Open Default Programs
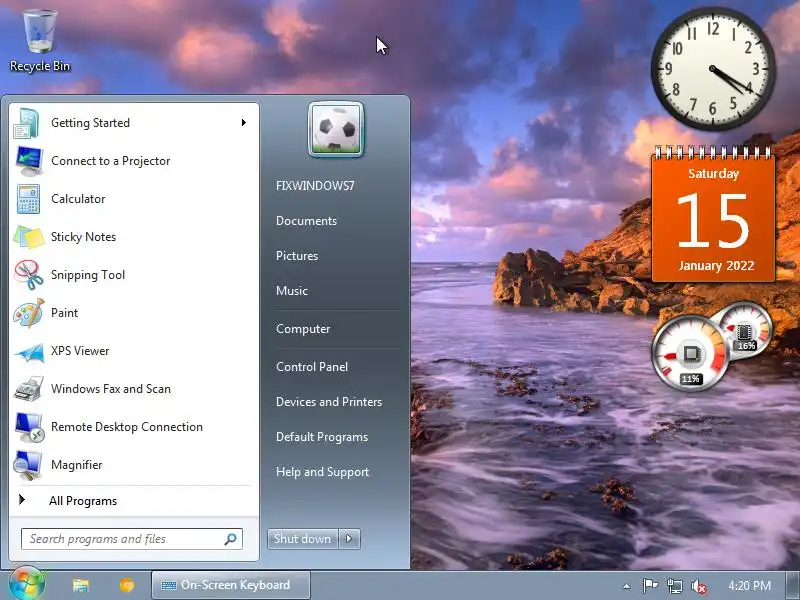Screen dimensions: 800x600 click(322, 437)
